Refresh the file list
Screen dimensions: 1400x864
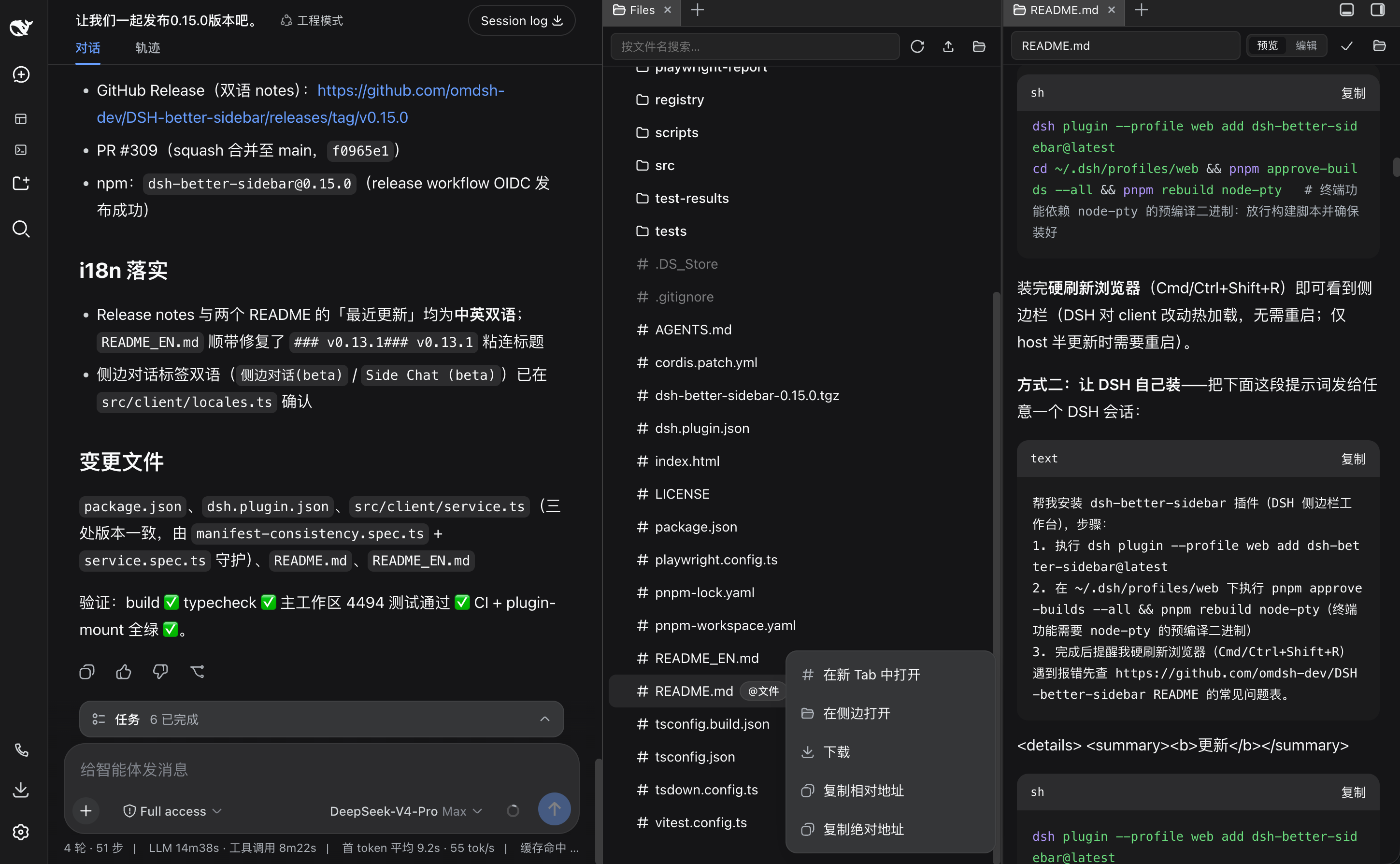coord(917,46)
